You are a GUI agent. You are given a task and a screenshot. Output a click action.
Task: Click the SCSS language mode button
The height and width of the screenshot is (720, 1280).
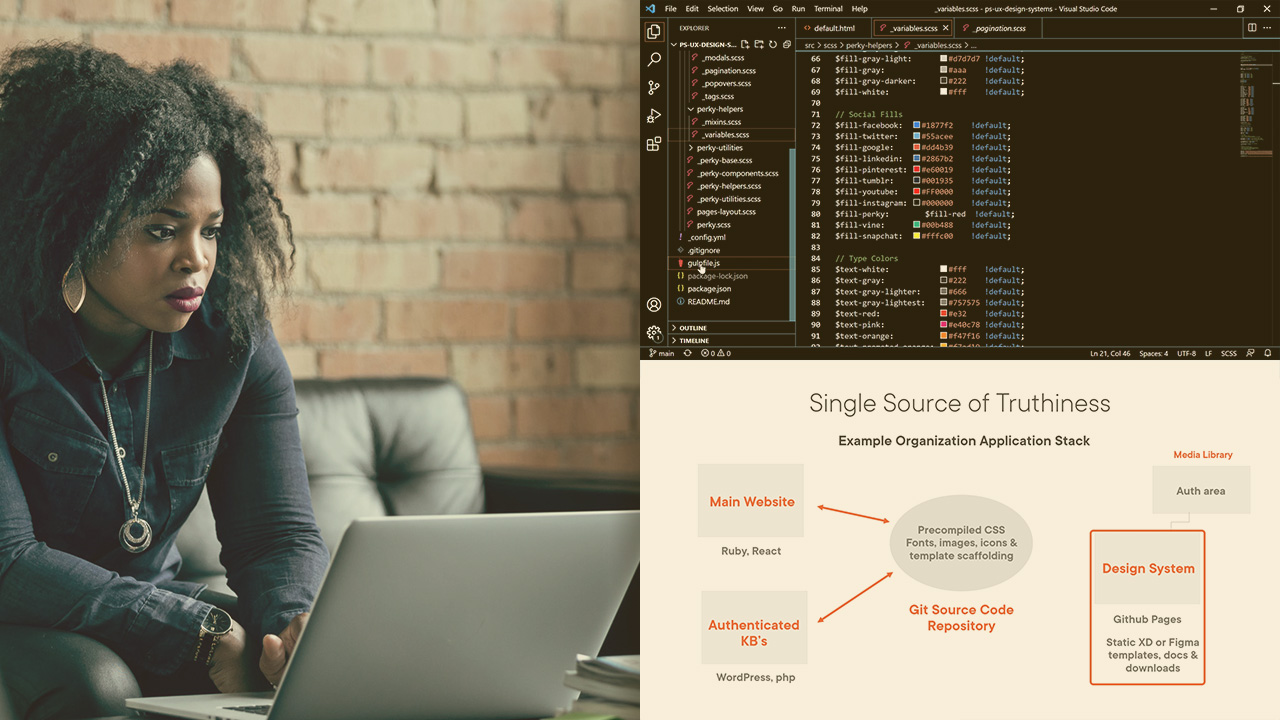tap(1228, 353)
